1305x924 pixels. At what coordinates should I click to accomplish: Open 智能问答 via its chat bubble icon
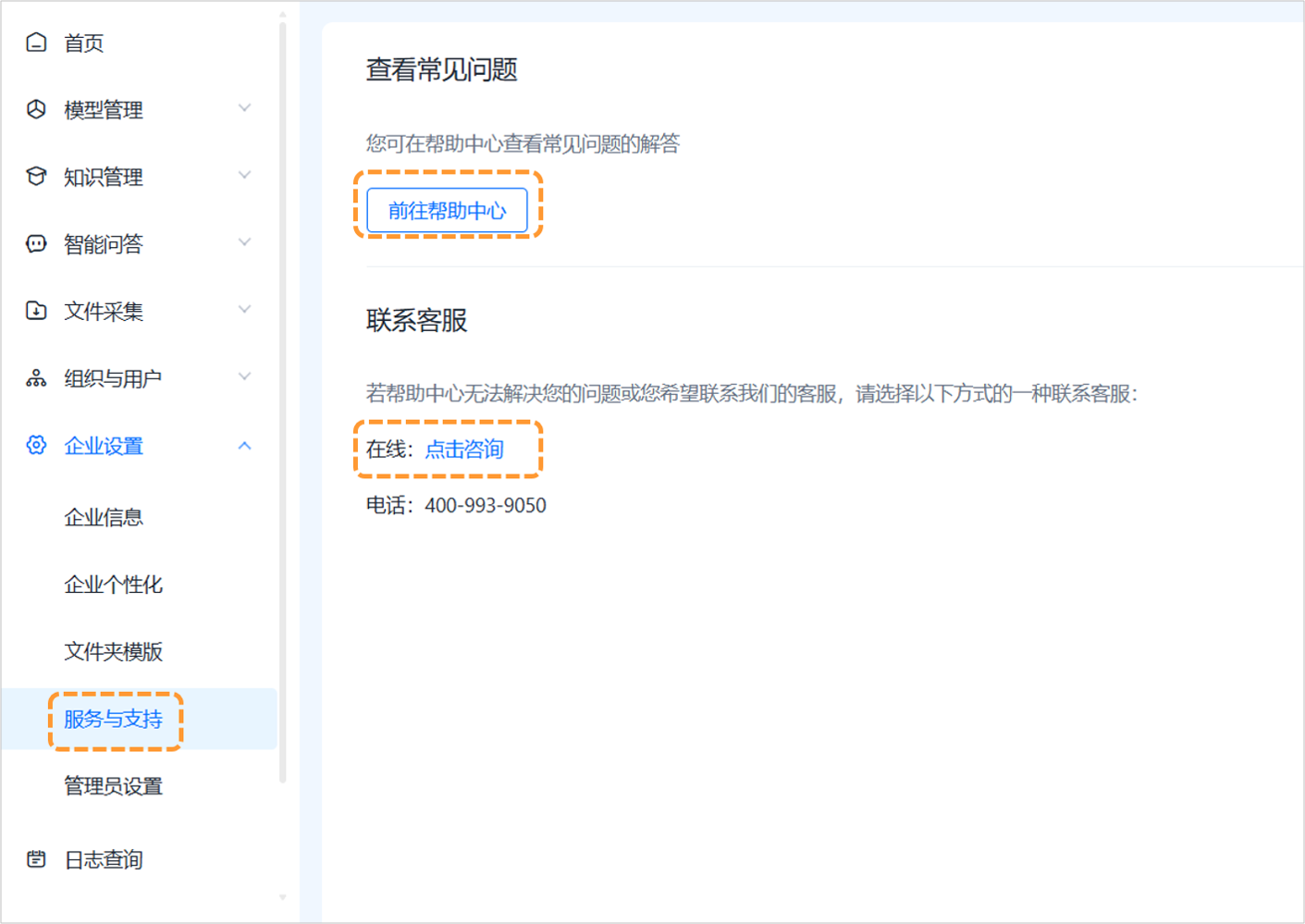coord(35,243)
